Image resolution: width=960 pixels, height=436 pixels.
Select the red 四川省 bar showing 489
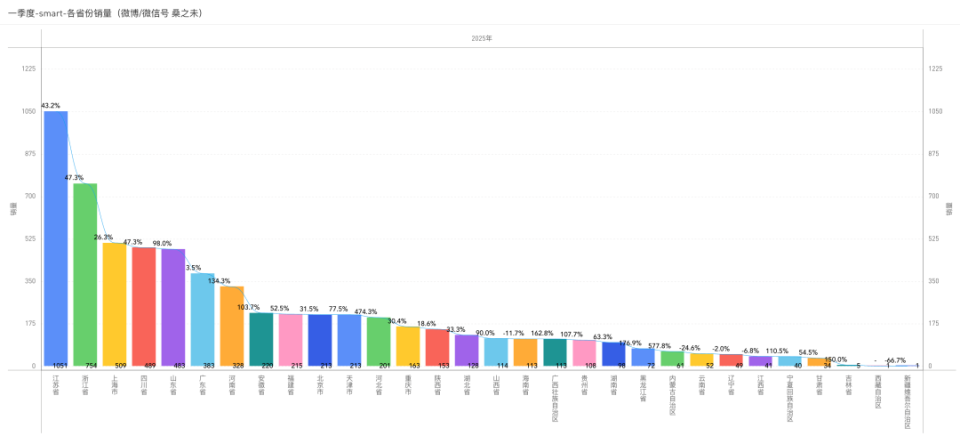coord(144,307)
